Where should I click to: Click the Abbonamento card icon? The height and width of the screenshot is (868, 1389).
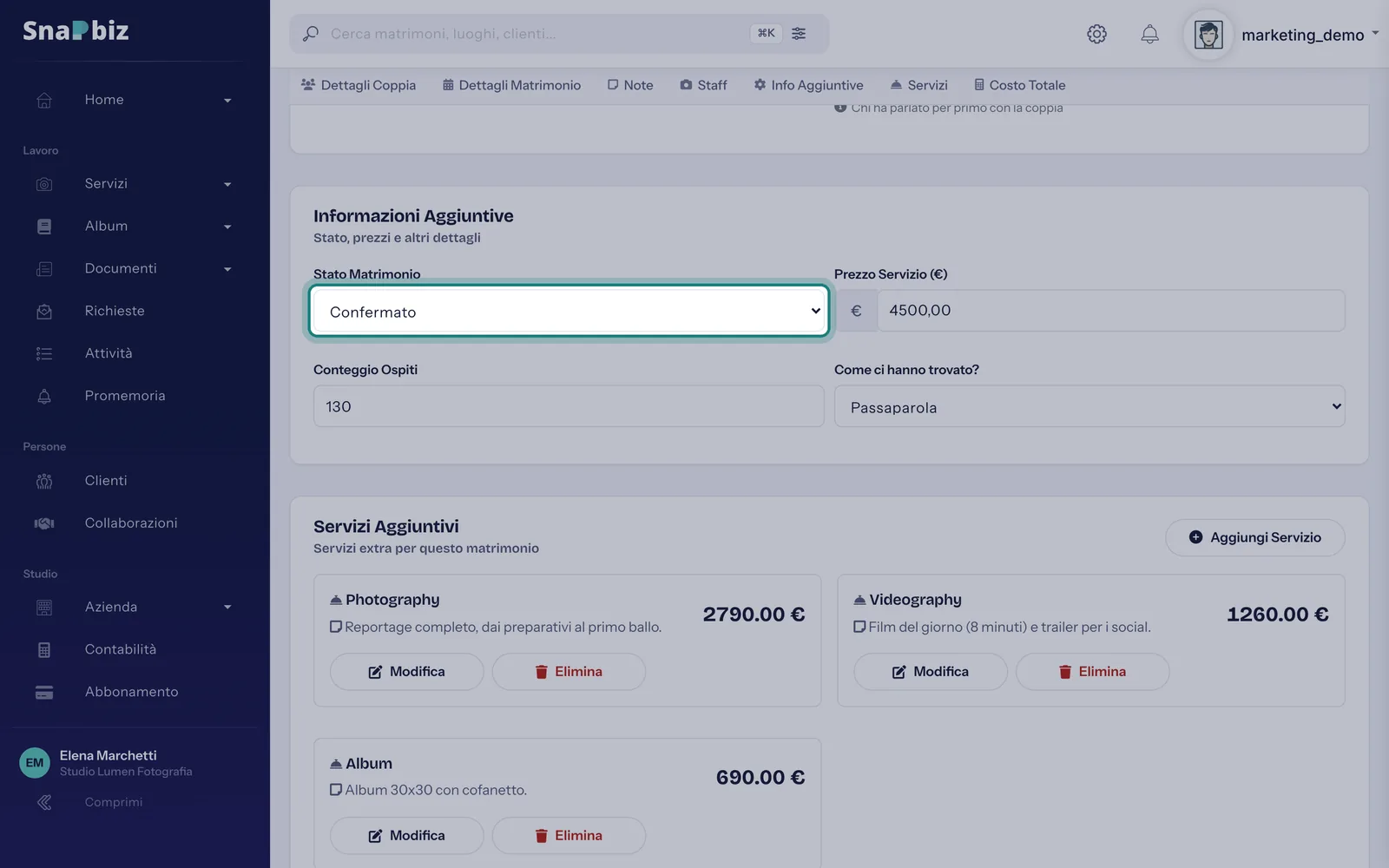[44, 693]
